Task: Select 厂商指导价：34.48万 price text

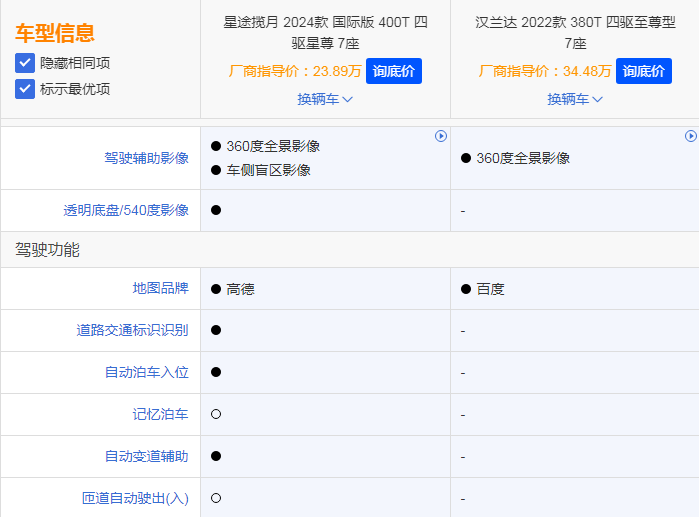Action: 545,71
